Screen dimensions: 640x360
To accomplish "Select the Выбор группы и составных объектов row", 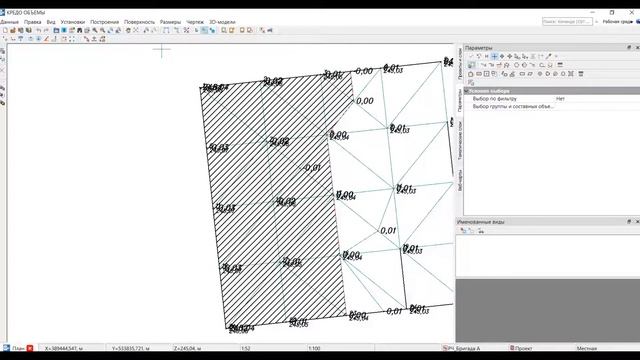I will click(x=513, y=106).
